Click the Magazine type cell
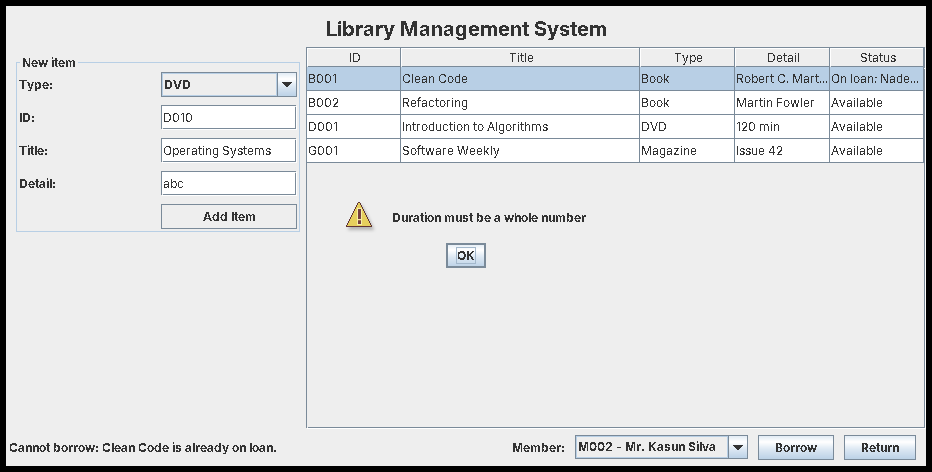The image size is (932, 472). coord(687,150)
